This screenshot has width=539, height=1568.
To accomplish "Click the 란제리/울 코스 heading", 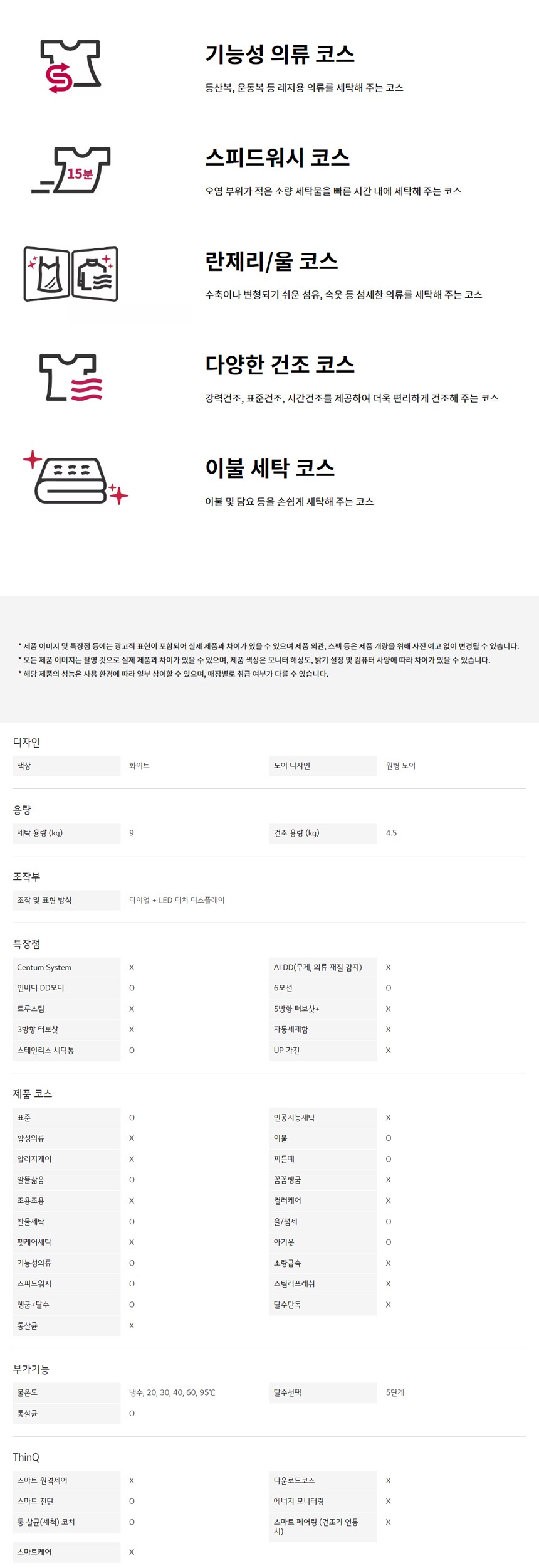I will 271,262.
